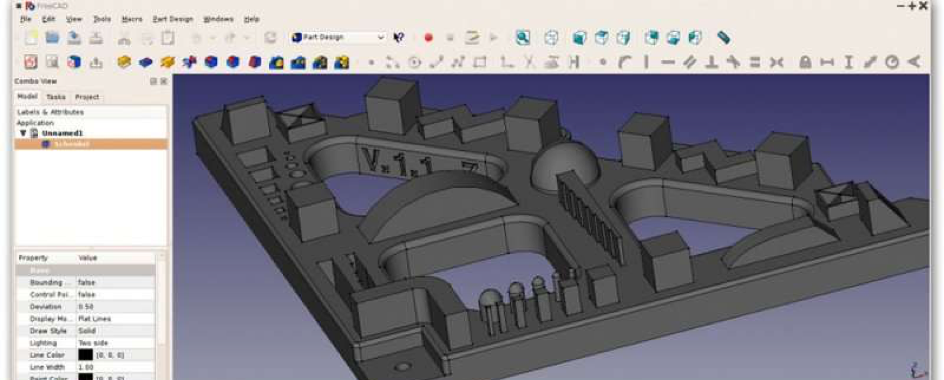Open the Edit menu
This screenshot has height=380, width=944.
pos(49,19)
